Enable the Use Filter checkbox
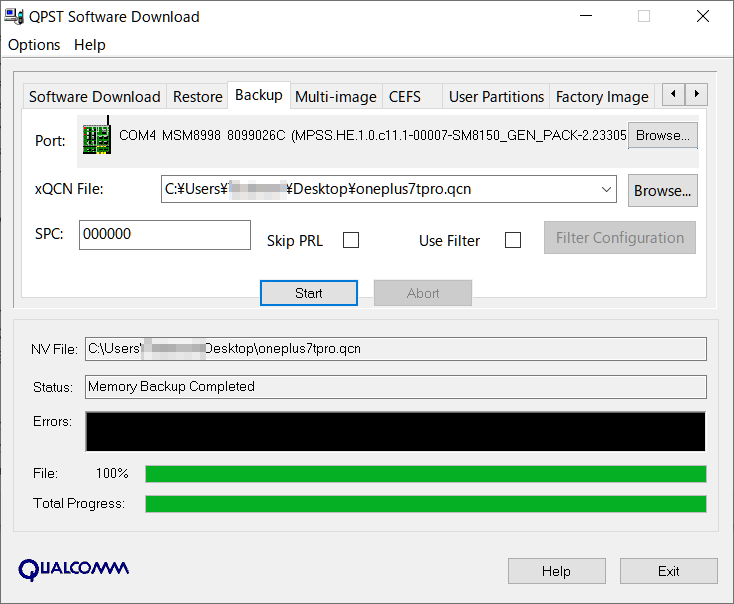 coord(513,240)
